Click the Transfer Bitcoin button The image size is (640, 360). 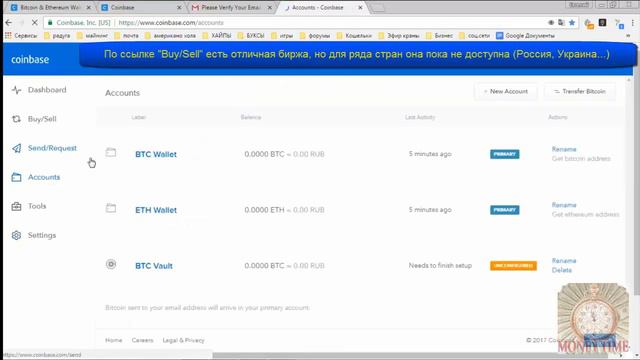(x=580, y=91)
